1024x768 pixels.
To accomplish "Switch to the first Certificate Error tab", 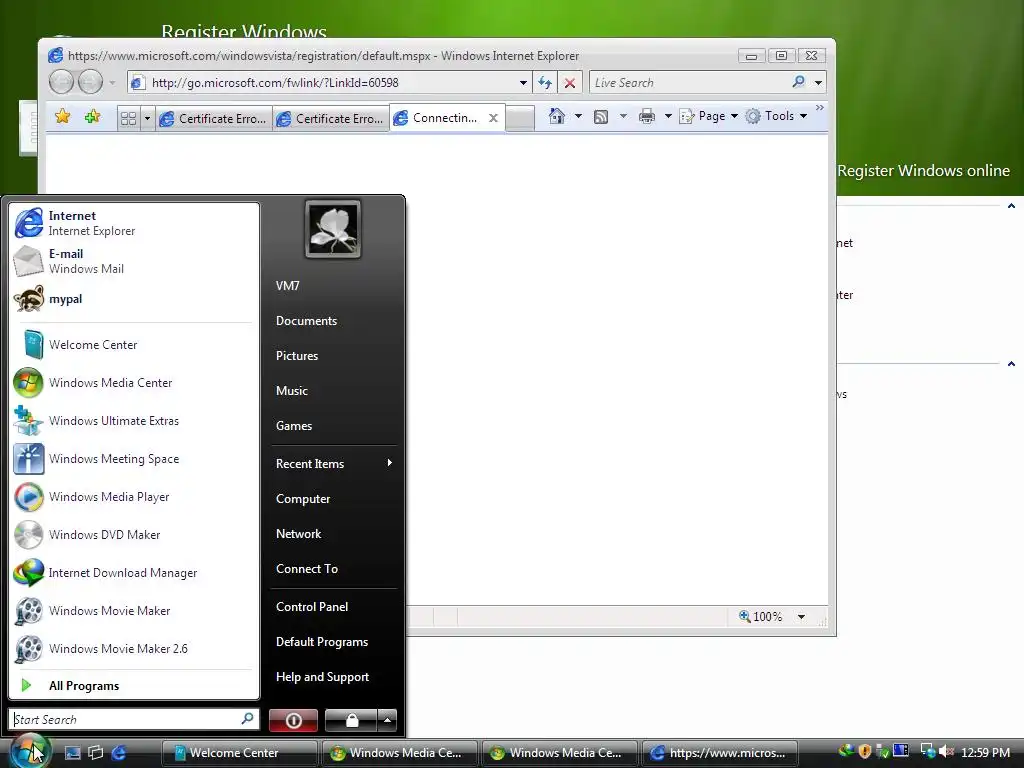I will [x=214, y=118].
